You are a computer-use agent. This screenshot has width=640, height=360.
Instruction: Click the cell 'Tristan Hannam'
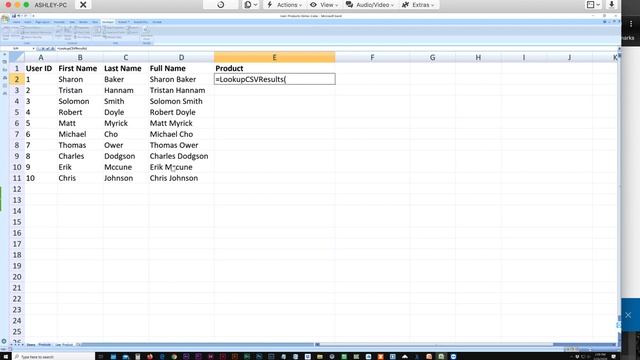click(x=181, y=90)
